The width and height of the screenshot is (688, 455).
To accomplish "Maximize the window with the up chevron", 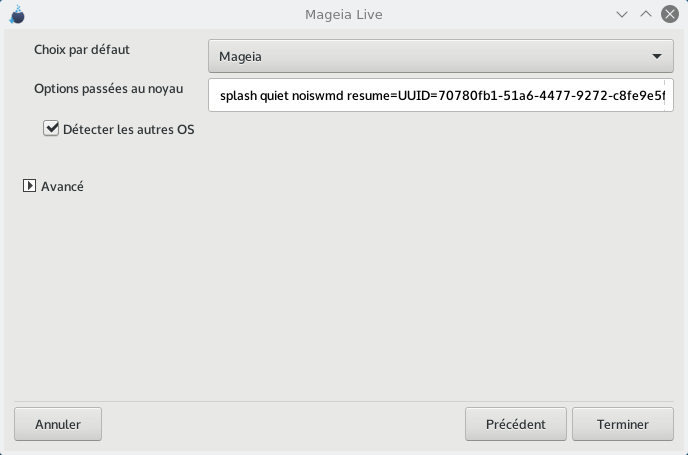I will pyautogui.click(x=645, y=14).
